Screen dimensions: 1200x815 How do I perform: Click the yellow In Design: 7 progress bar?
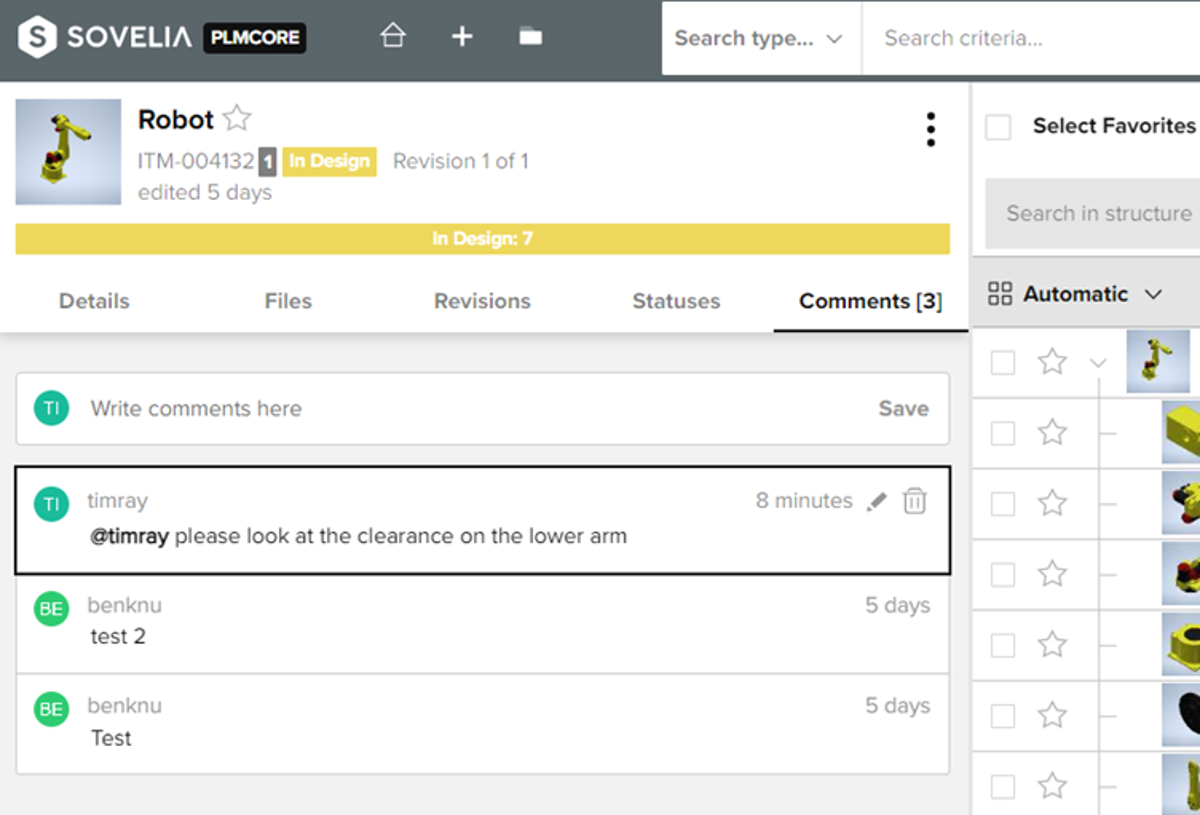(483, 238)
